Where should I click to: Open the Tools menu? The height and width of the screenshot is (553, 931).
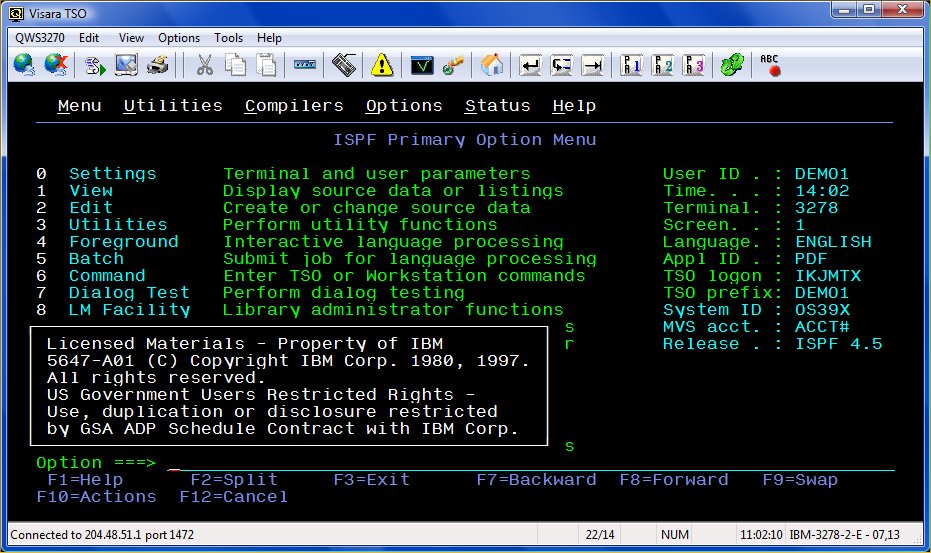(x=229, y=38)
